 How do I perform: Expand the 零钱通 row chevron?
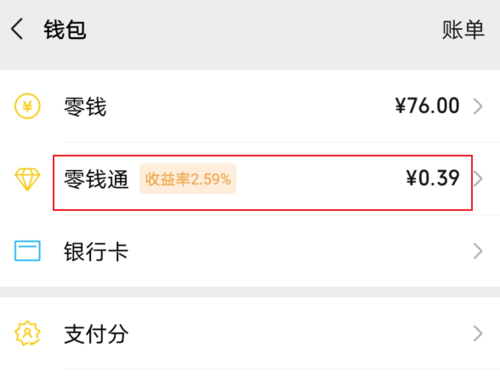click(478, 179)
